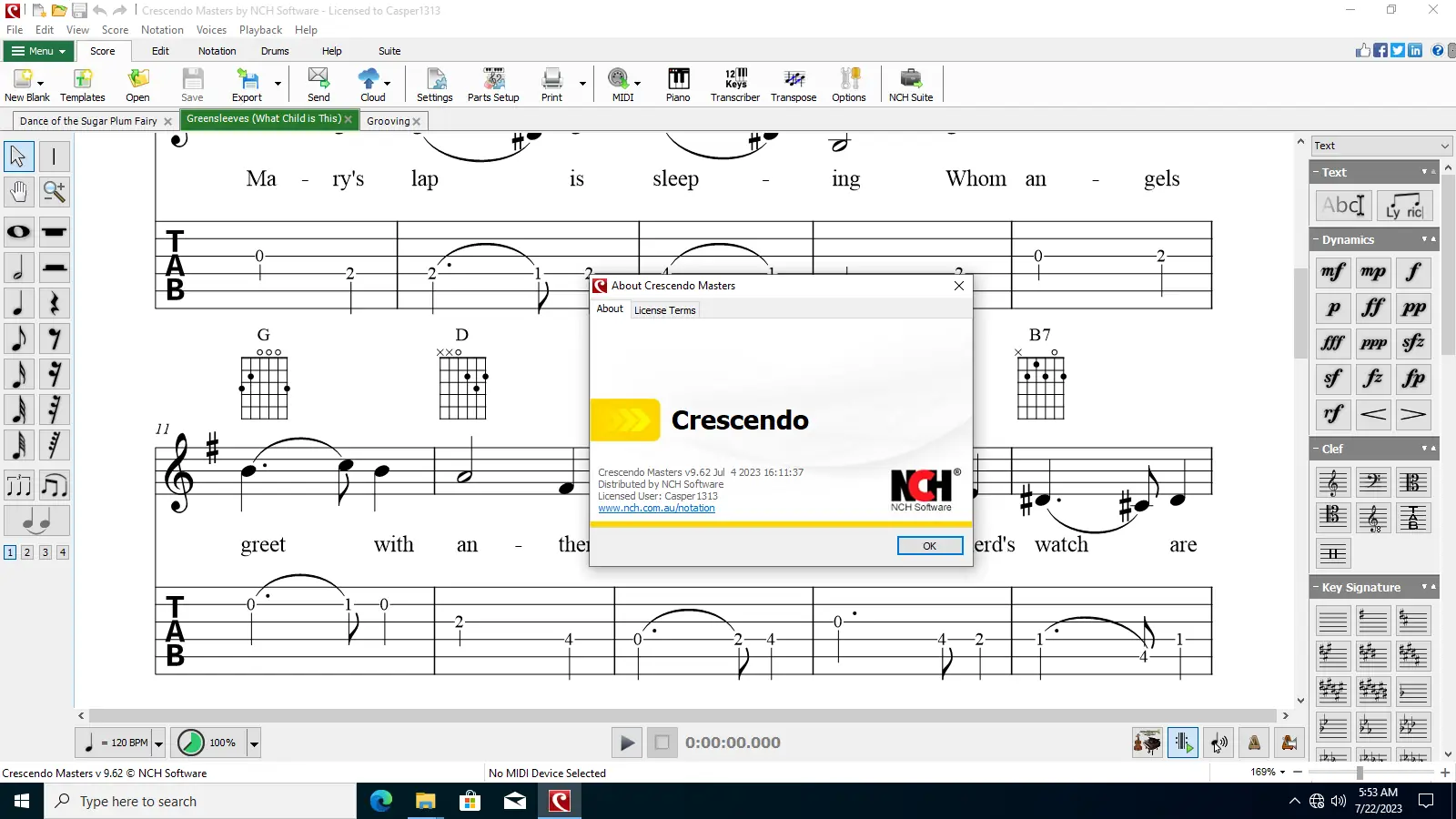
Task: Open the Voices menu
Action: (211, 30)
